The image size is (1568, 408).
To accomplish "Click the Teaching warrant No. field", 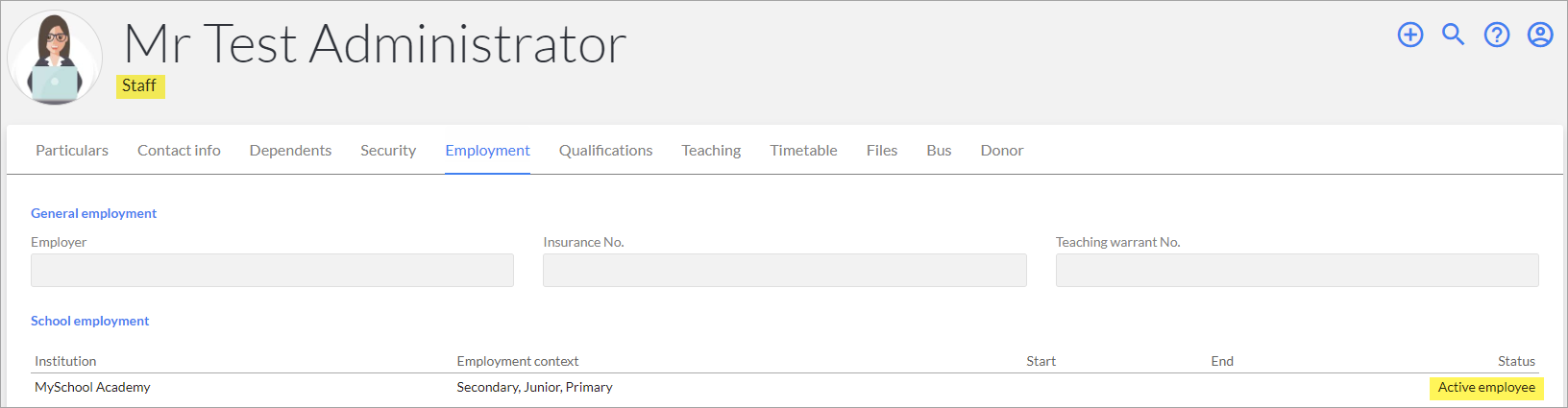I will pyautogui.click(x=1297, y=270).
